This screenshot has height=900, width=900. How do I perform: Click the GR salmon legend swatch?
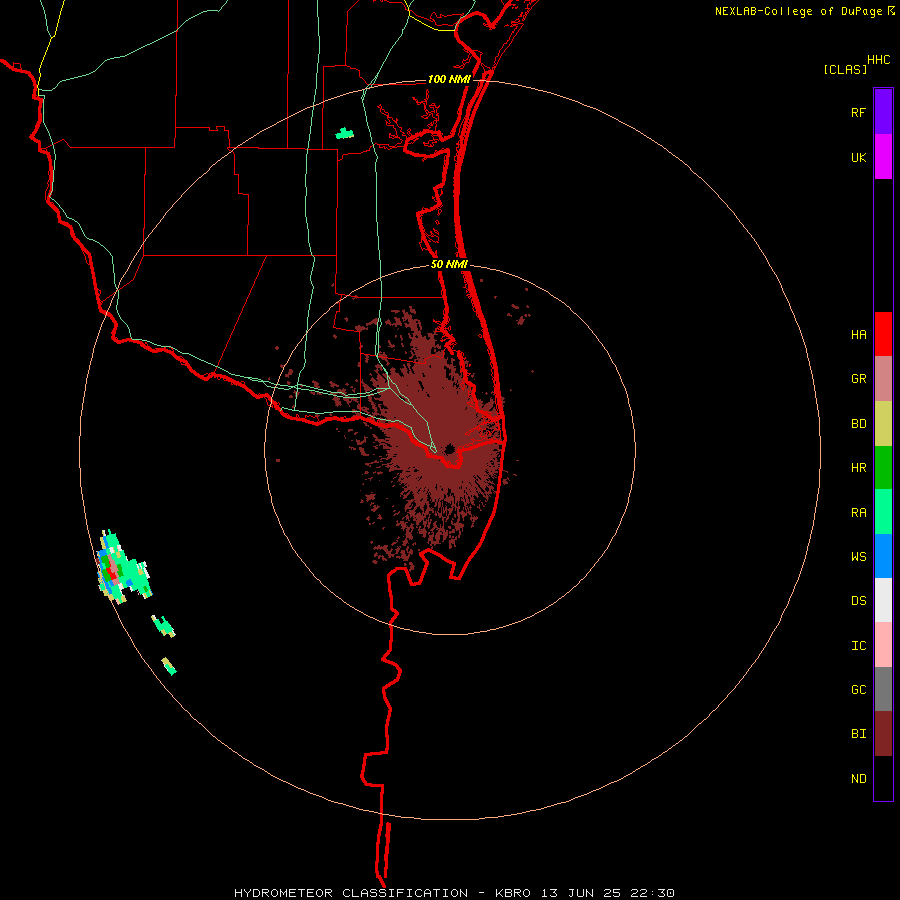pyautogui.click(x=883, y=378)
